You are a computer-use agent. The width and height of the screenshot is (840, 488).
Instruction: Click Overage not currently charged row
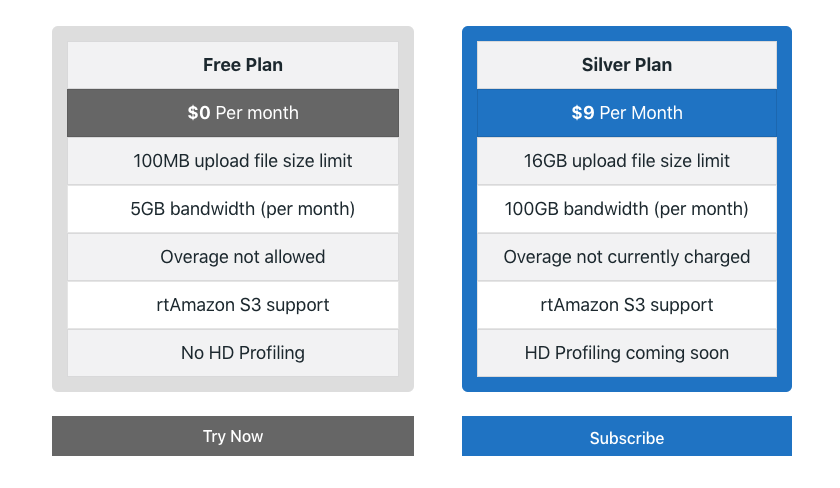tap(626, 257)
